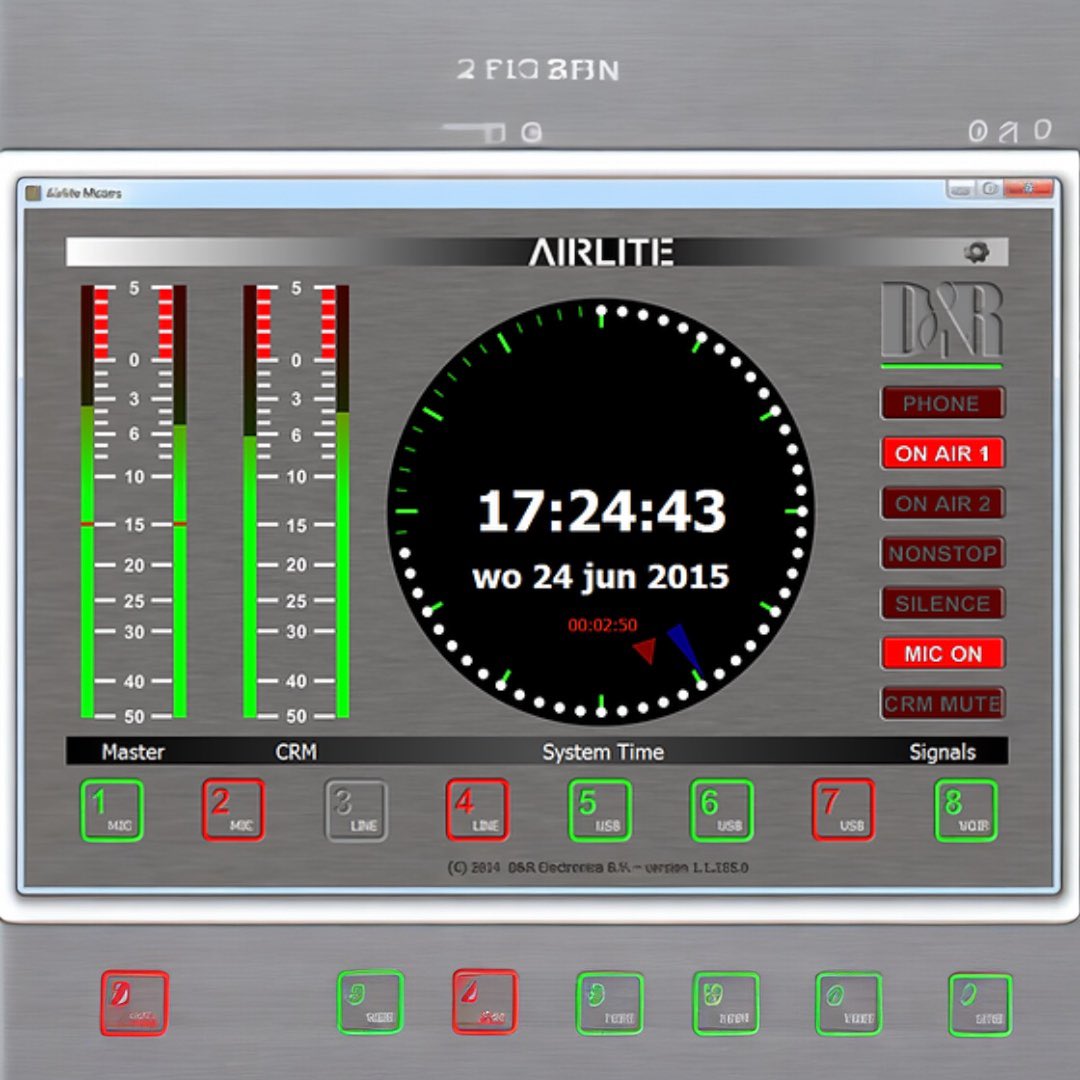
Task: Toggle the MIC ON indicator
Action: (942, 654)
